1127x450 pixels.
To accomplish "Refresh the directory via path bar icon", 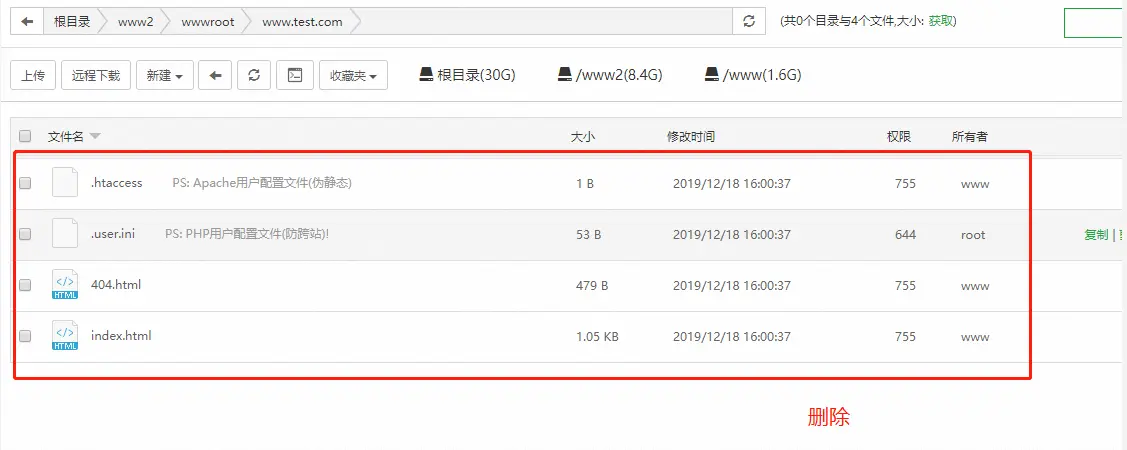I will tap(748, 21).
